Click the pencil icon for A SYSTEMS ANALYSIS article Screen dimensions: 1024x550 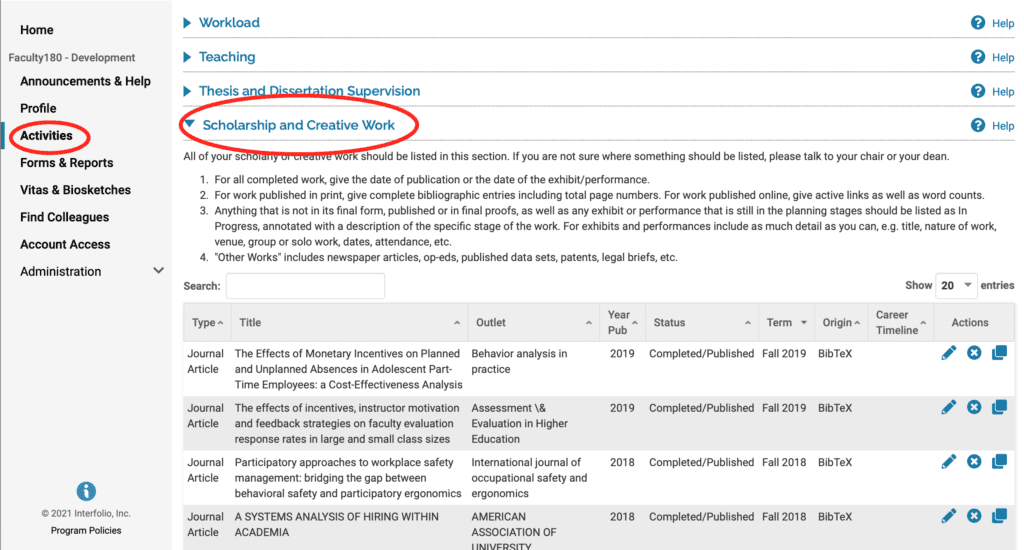[x=948, y=516]
